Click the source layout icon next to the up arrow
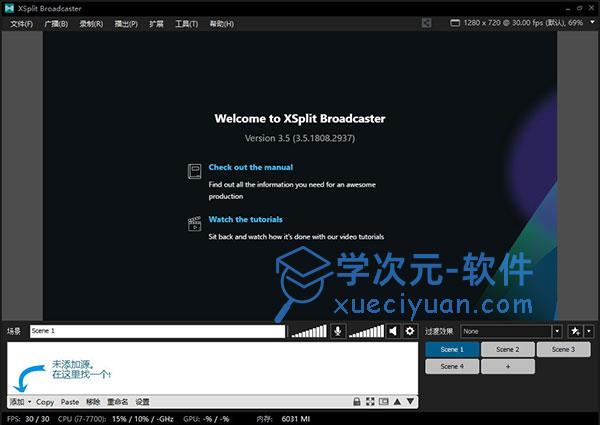 pos(383,401)
